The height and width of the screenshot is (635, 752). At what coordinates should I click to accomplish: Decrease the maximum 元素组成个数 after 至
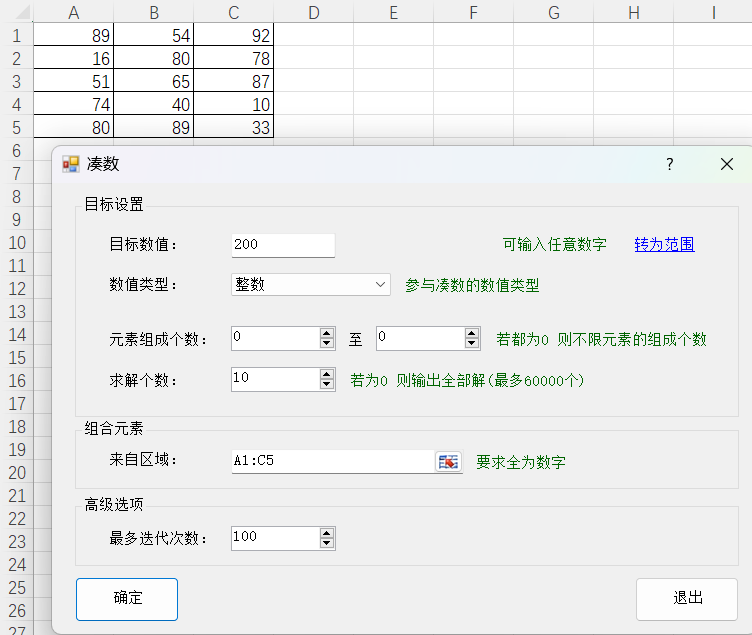[x=472, y=343]
